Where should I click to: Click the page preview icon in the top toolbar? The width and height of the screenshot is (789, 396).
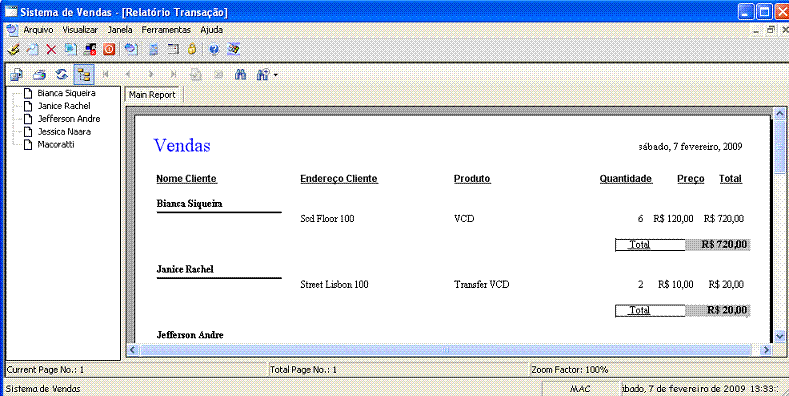(x=32, y=49)
